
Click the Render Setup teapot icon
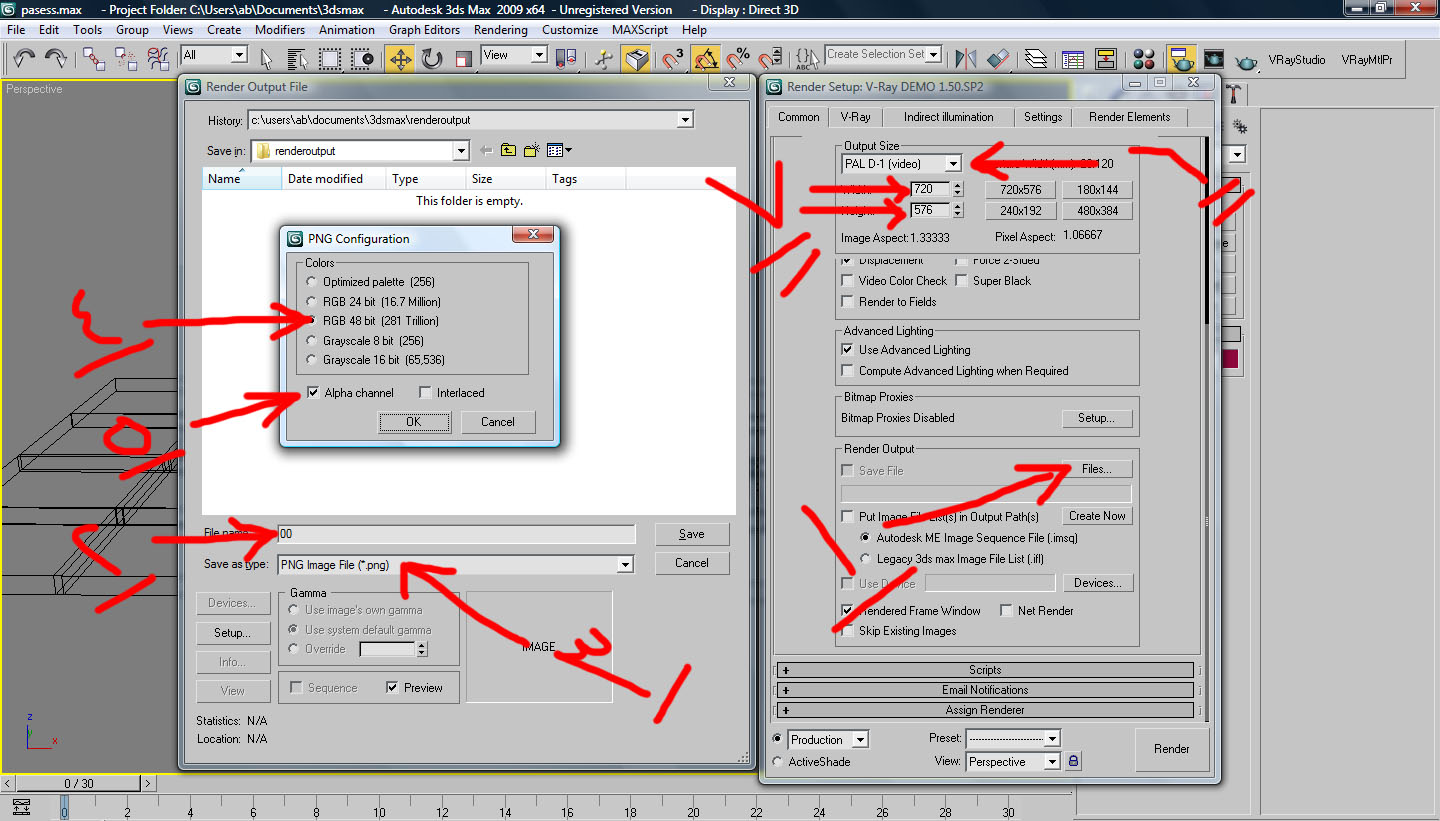(x=1182, y=59)
